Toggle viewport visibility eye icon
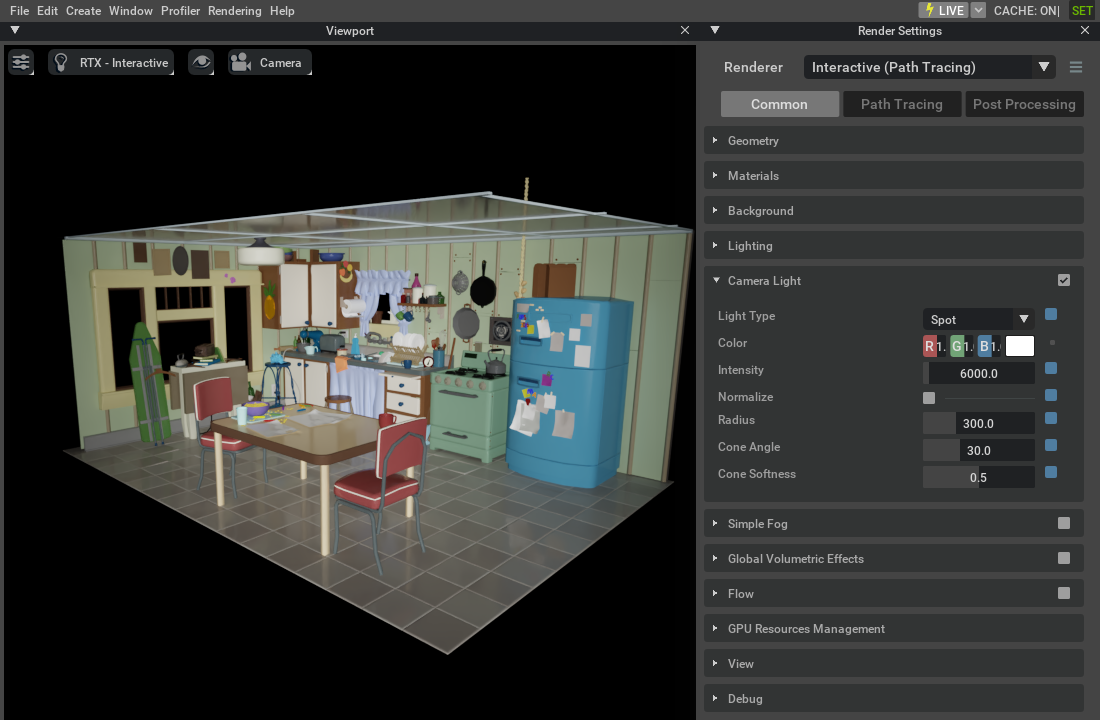 coord(201,62)
